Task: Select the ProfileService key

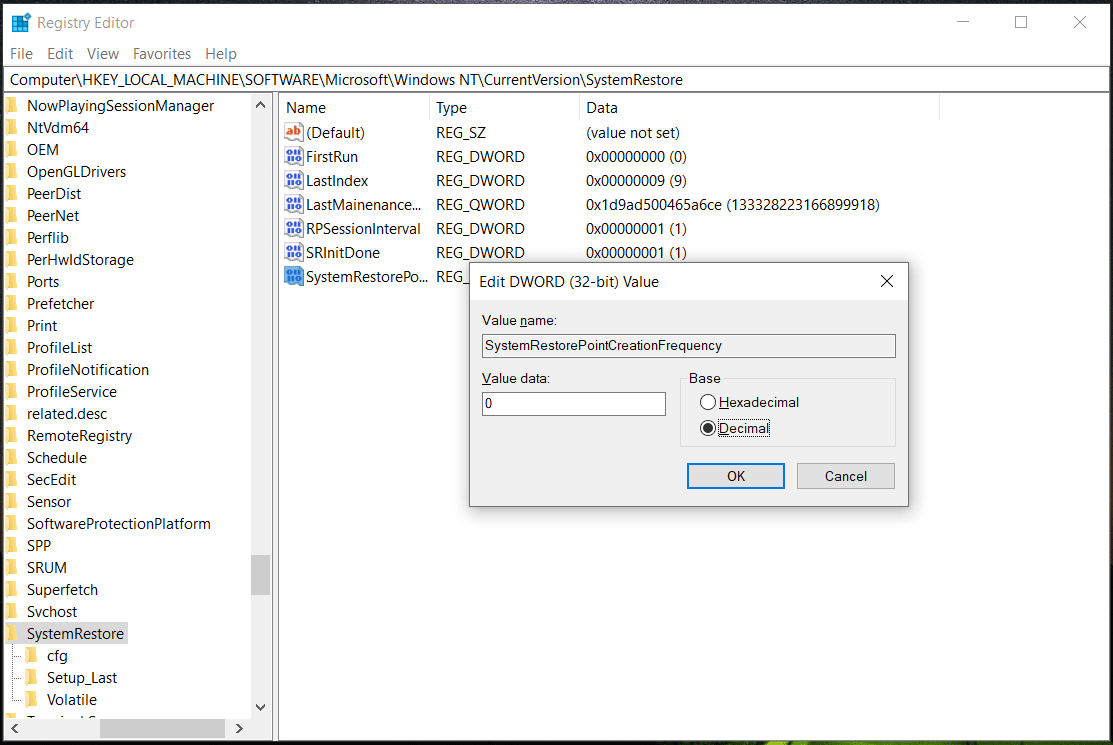Action: pos(72,392)
